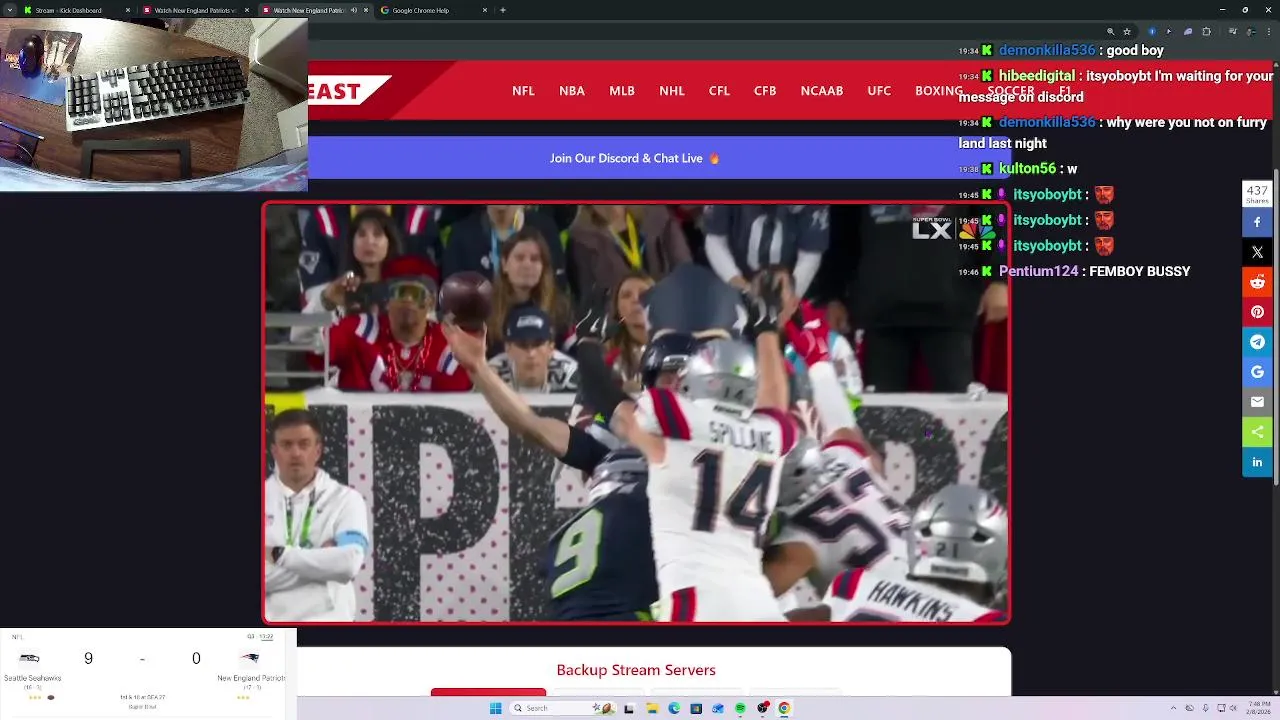The height and width of the screenshot is (720, 1280).
Task: Open the Chrome profile avatar
Action: coord(1250,31)
